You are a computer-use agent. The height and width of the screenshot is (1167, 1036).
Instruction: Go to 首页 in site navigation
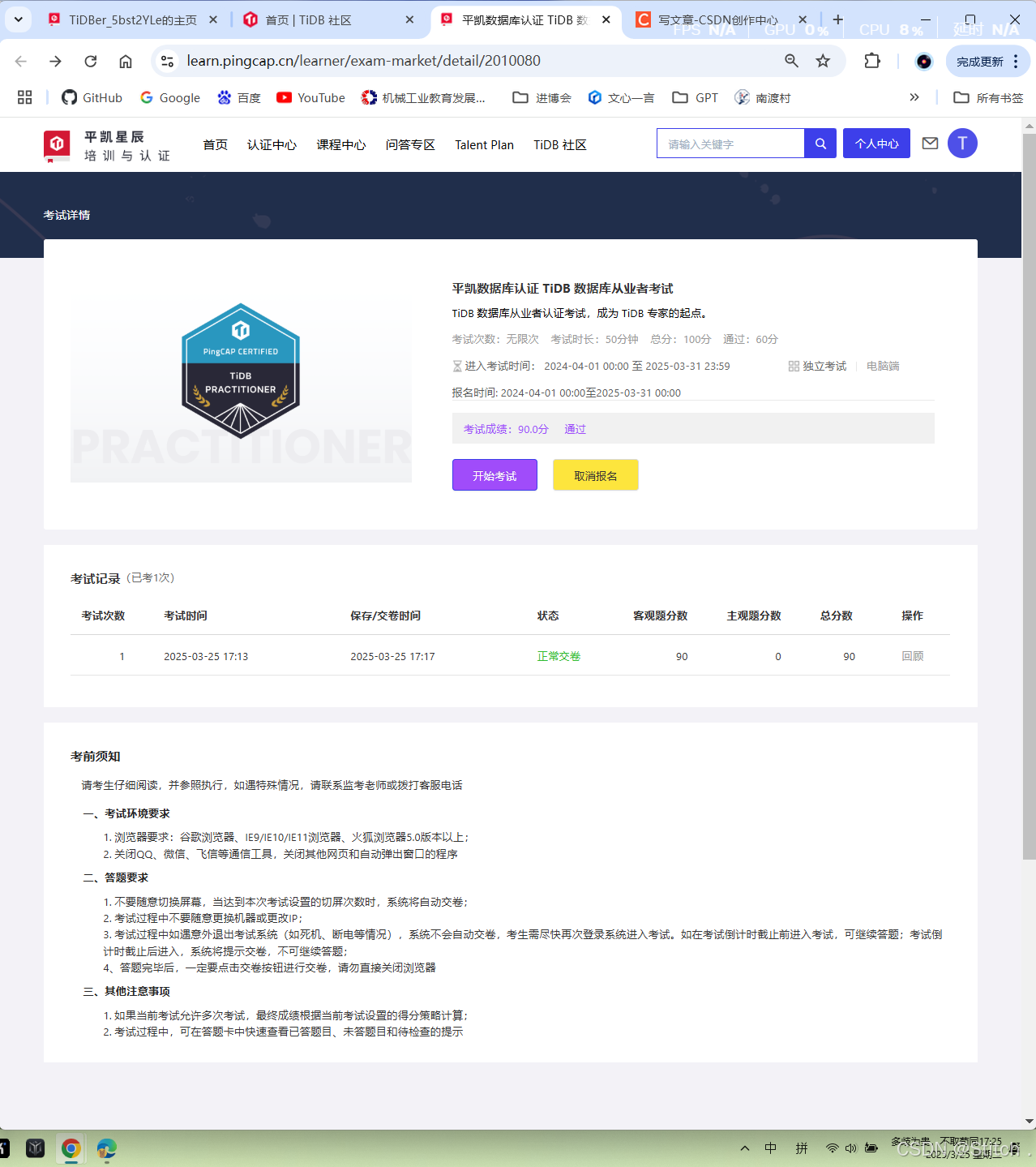pyautogui.click(x=215, y=144)
